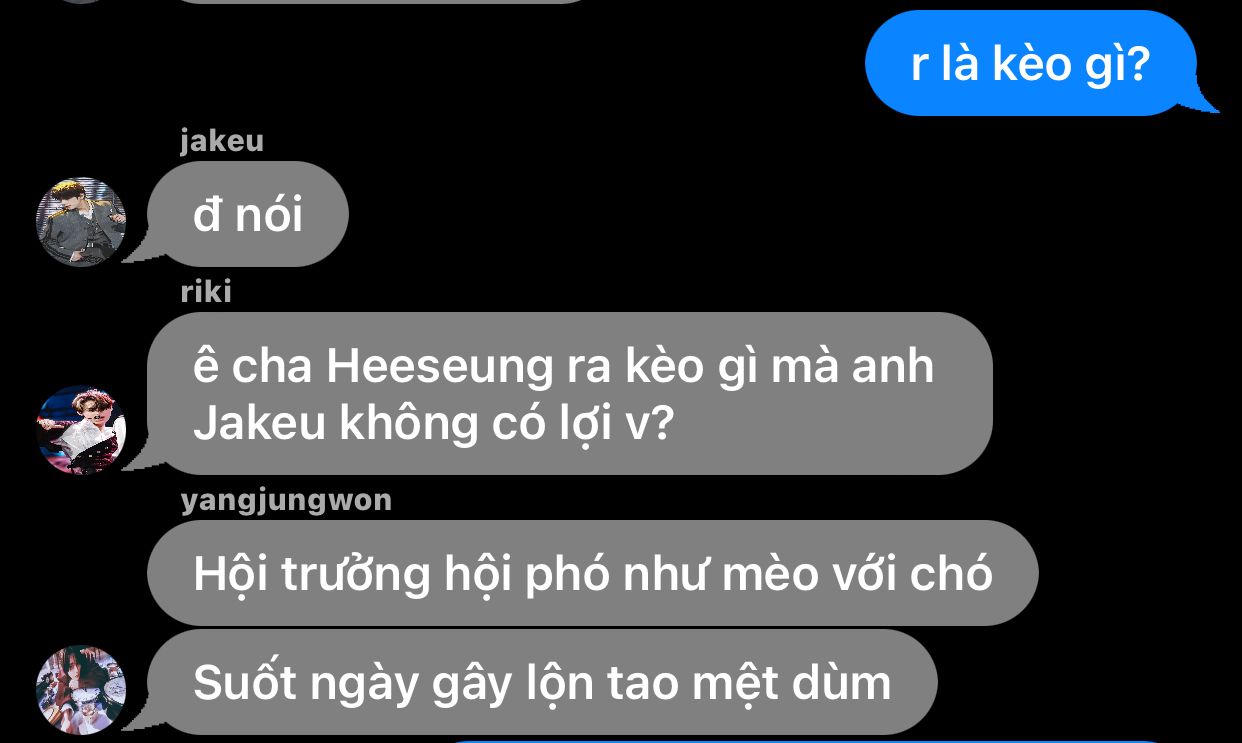Viewport: 1242px width, 743px height.
Task: Tap the word 'nói' in jakeu's reply
Action: click(x=269, y=216)
